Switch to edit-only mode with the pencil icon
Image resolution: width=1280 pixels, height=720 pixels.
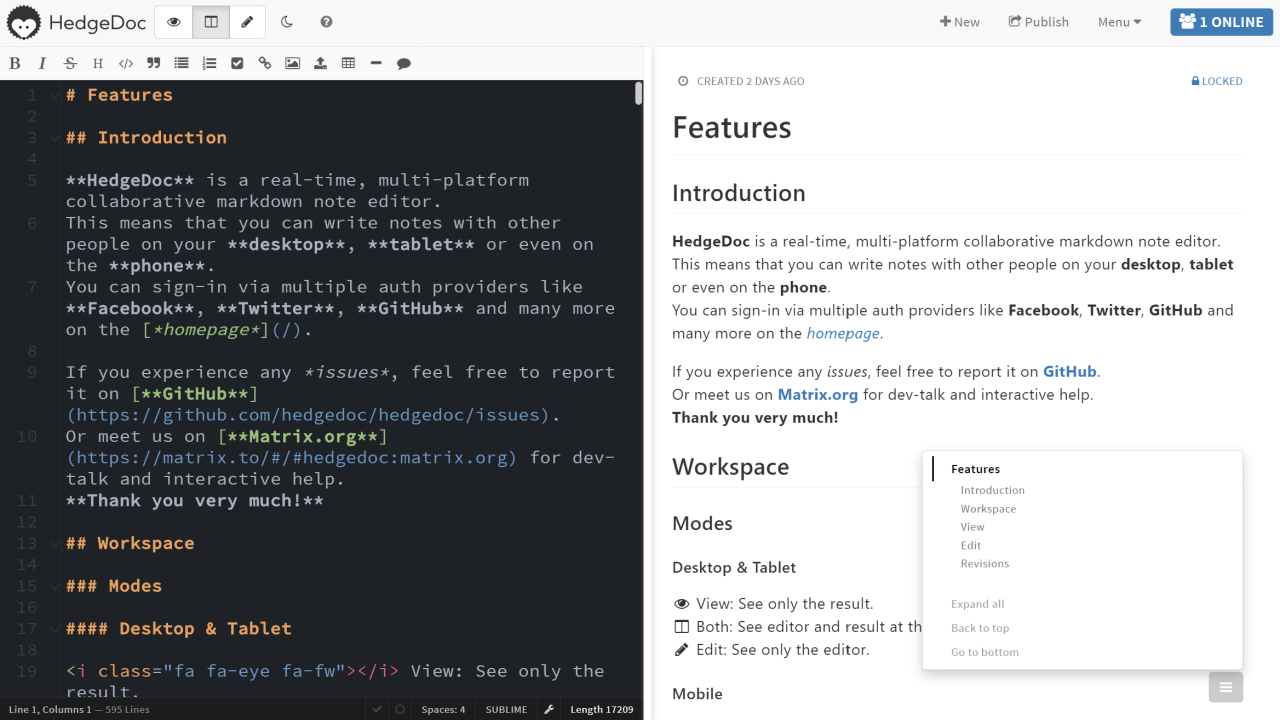coord(247,21)
